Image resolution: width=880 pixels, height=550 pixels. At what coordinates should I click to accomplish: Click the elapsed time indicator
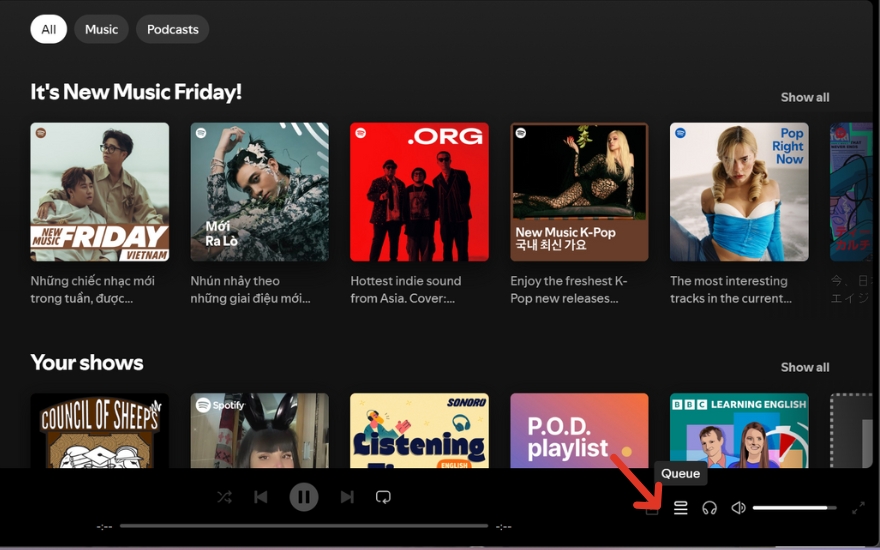click(104, 526)
